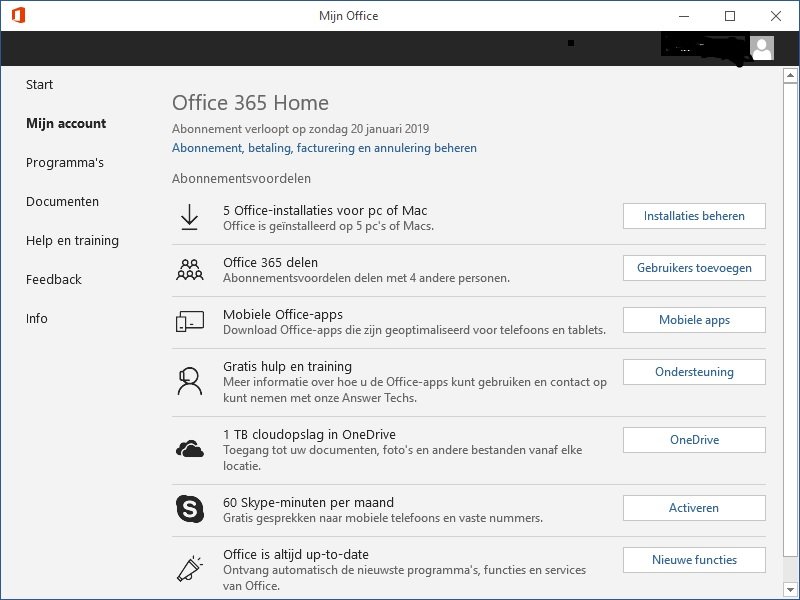800x600 pixels.
Task: Click the vertical scrollbar thumb
Action: coord(790,320)
